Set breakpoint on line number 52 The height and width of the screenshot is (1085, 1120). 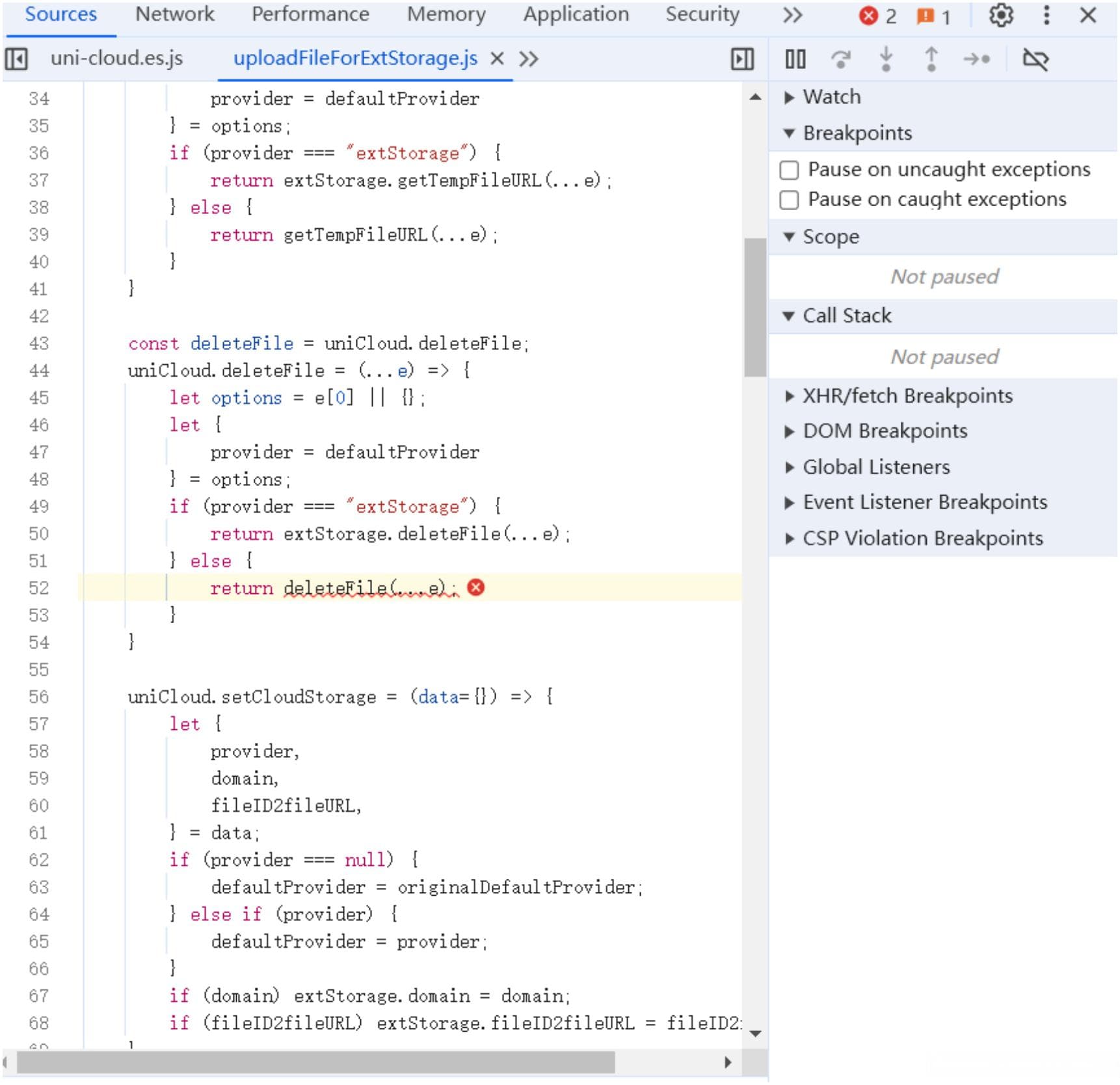pyautogui.click(x=39, y=588)
